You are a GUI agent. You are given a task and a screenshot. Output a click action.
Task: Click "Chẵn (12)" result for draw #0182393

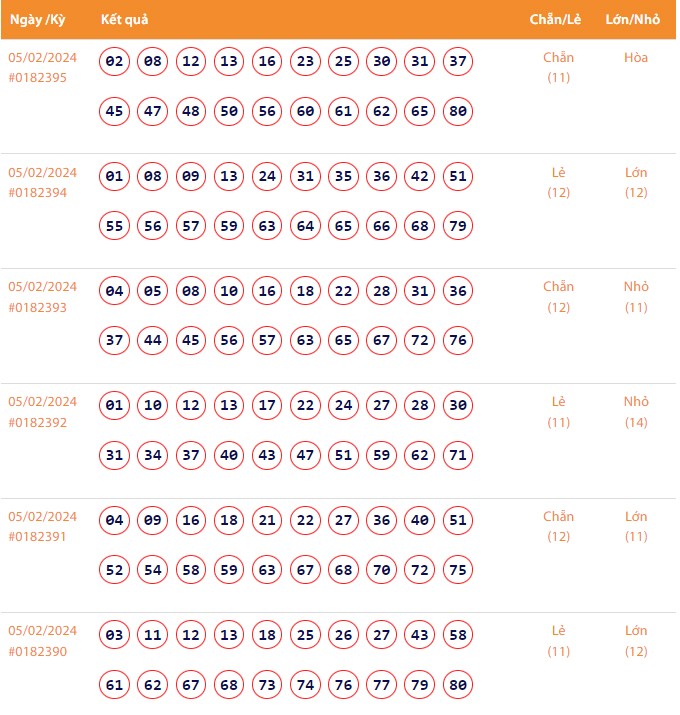tap(559, 296)
